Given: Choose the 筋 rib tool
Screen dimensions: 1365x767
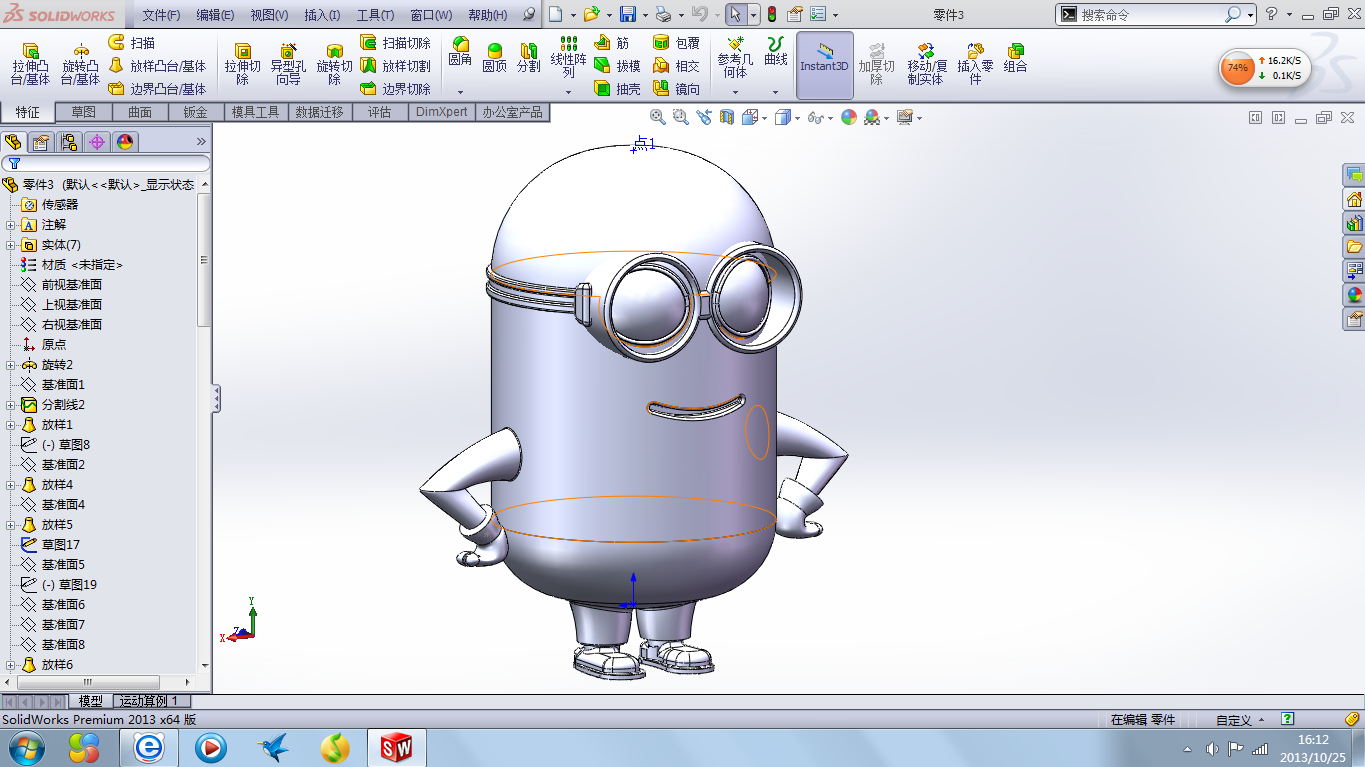Looking at the screenshot, I should click(x=611, y=43).
